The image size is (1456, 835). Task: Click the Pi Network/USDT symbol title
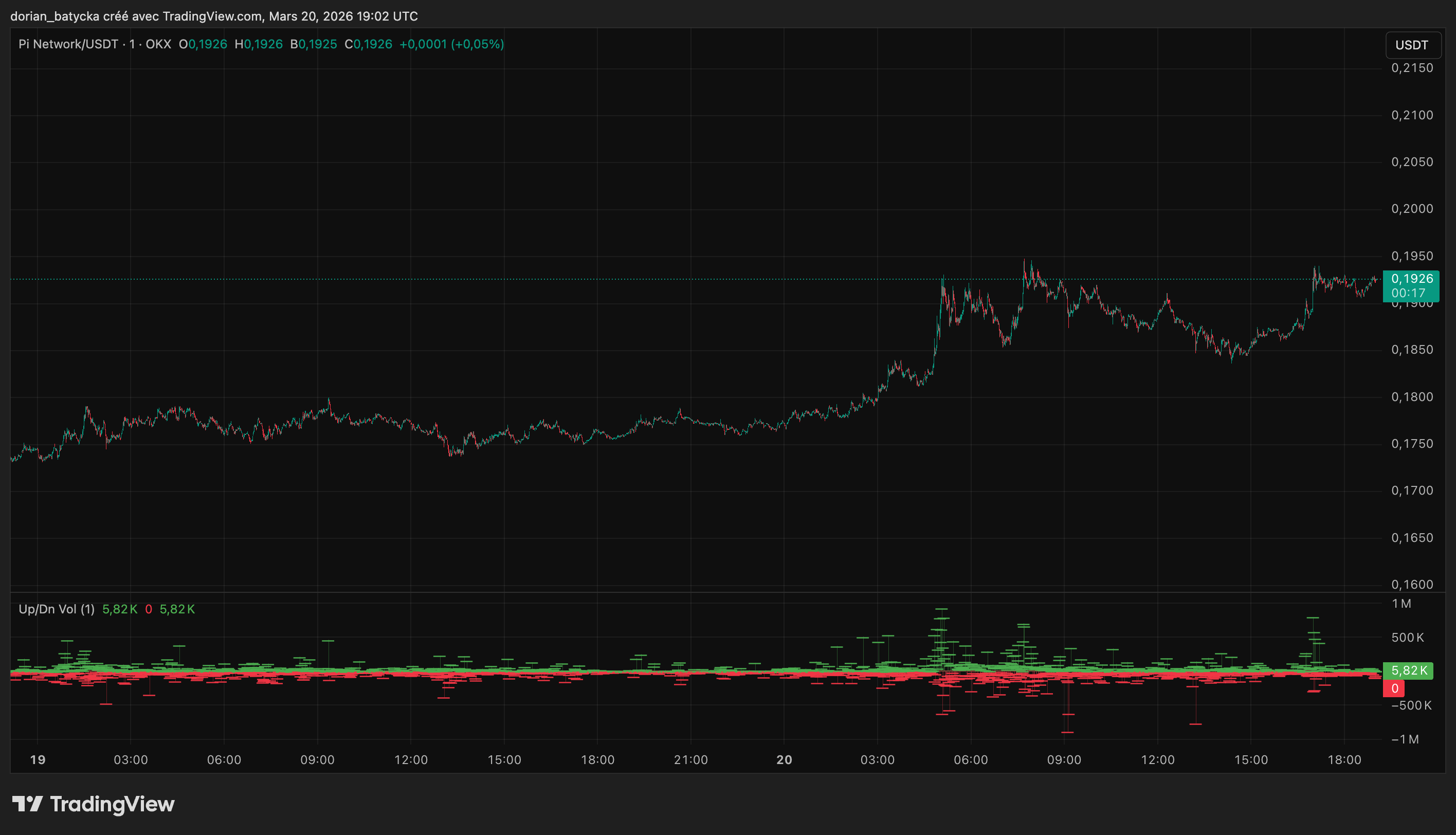(x=68, y=44)
